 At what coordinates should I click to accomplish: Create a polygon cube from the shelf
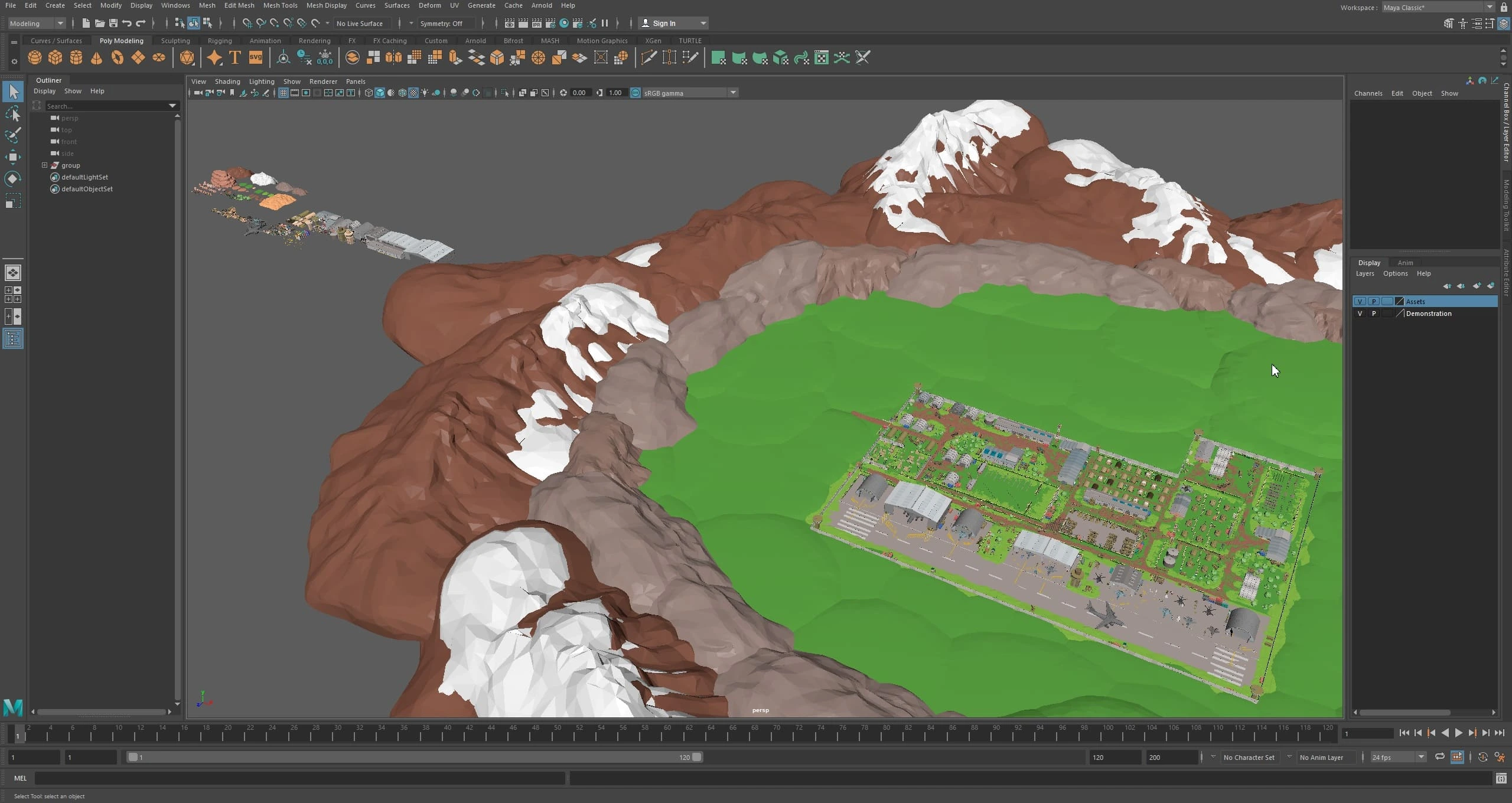click(x=56, y=57)
